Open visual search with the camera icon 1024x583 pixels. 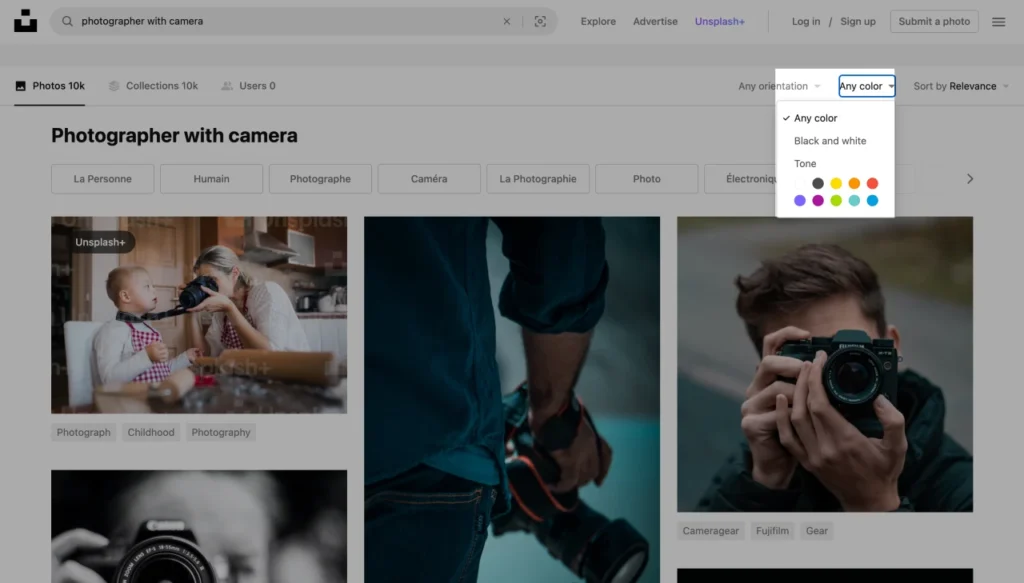[538, 20]
